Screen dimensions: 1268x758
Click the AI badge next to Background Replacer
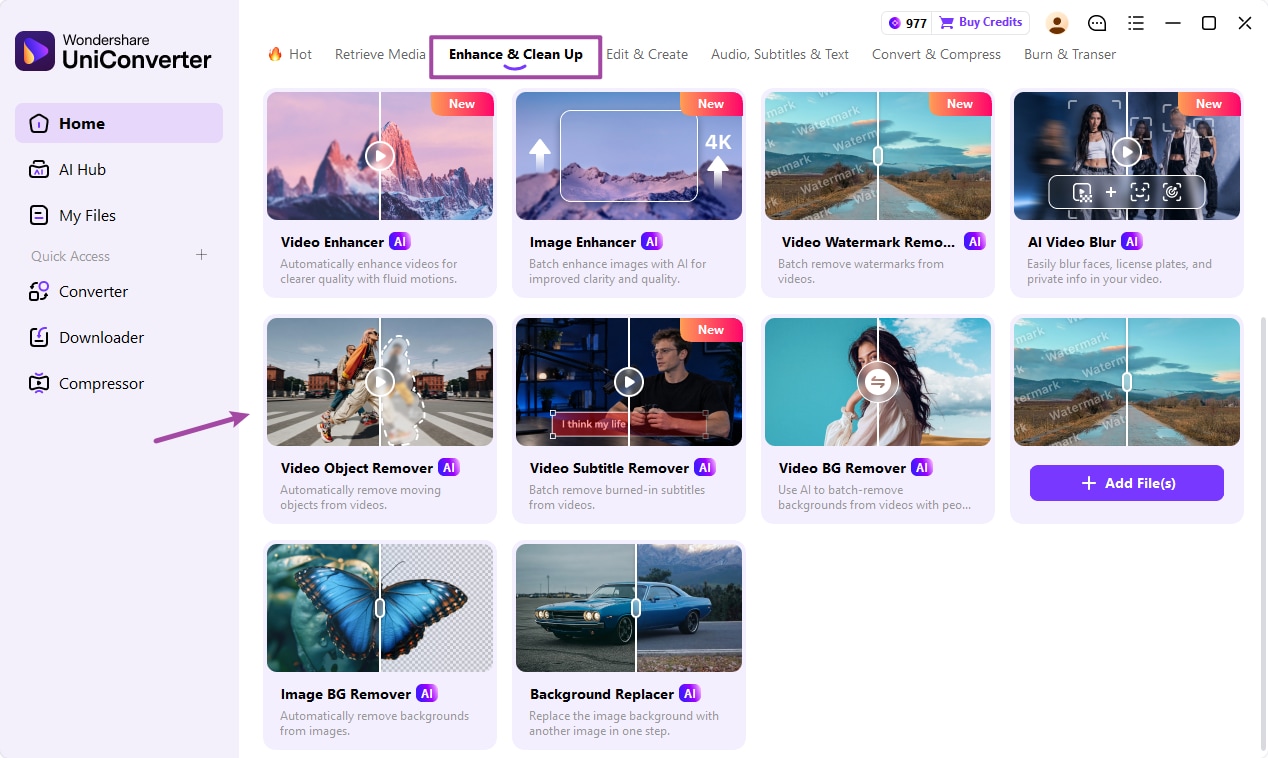(x=689, y=693)
